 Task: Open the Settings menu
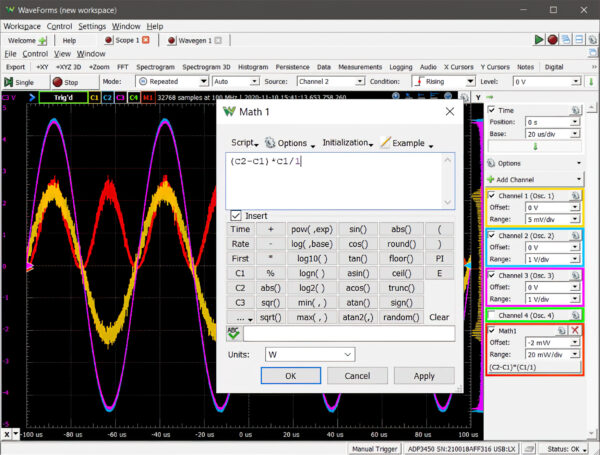[92, 25]
